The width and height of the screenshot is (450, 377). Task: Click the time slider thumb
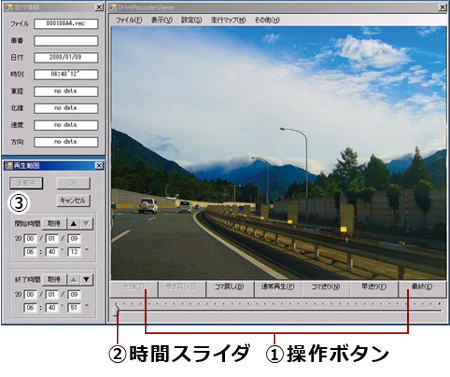pos(116,310)
